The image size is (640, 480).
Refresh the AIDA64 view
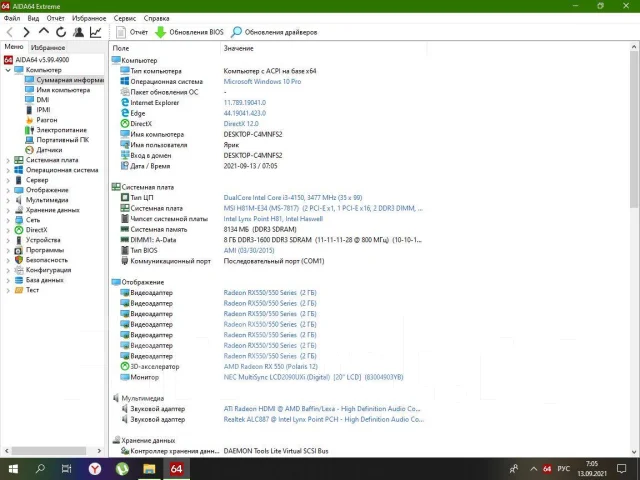pos(61,32)
